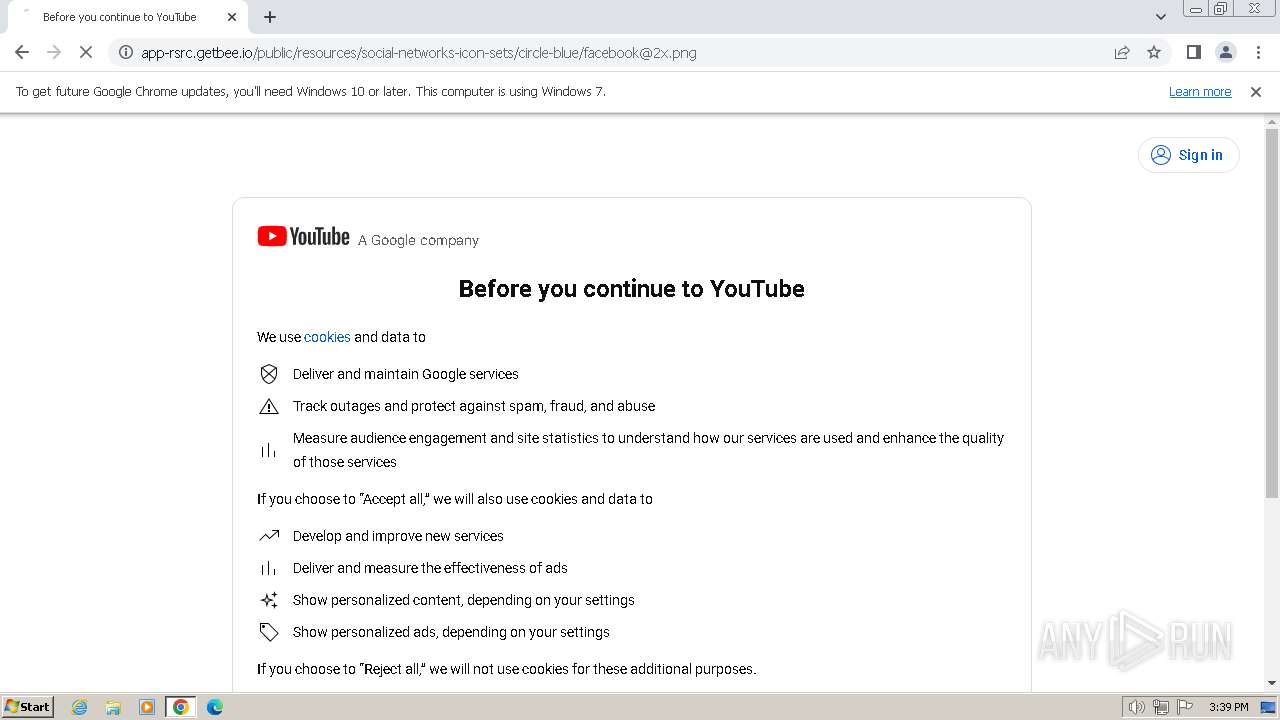Viewport: 1280px width, 720px height.
Task: Close the 'Before you continue to YouTube' tab
Action: 232,17
